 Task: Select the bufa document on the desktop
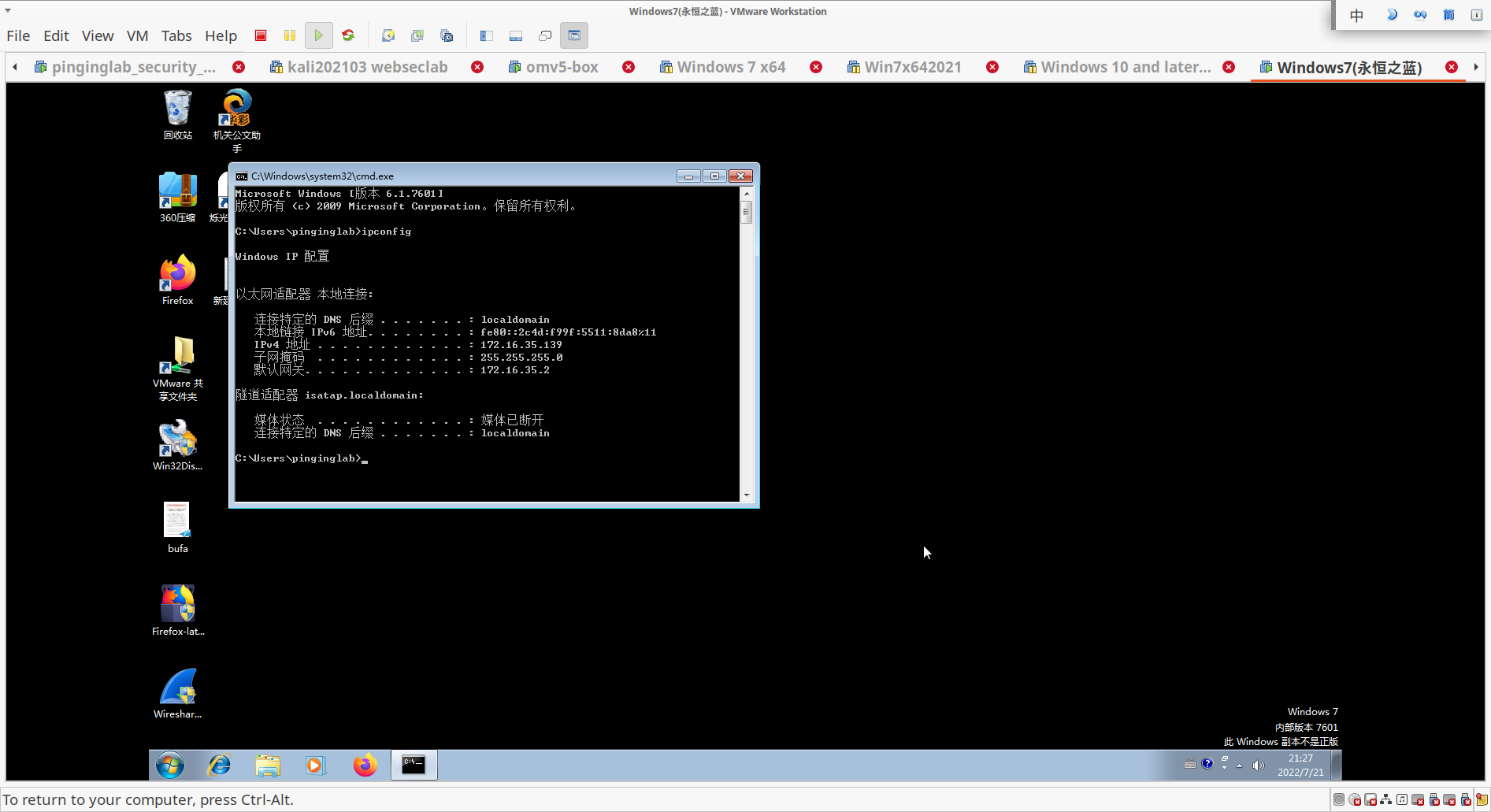pos(178,528)
